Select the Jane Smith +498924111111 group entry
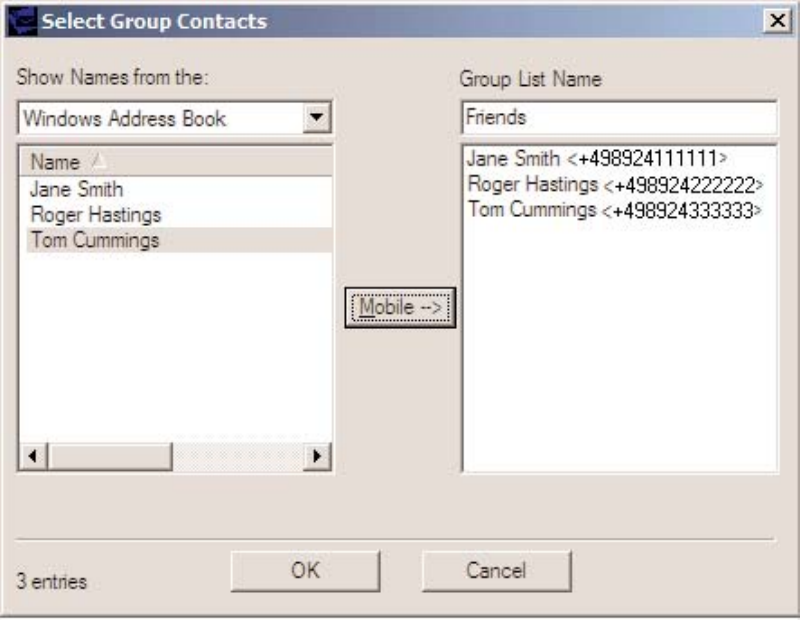Image resolution: width=800 pixels, height=620 pixels. coord(597,159)
